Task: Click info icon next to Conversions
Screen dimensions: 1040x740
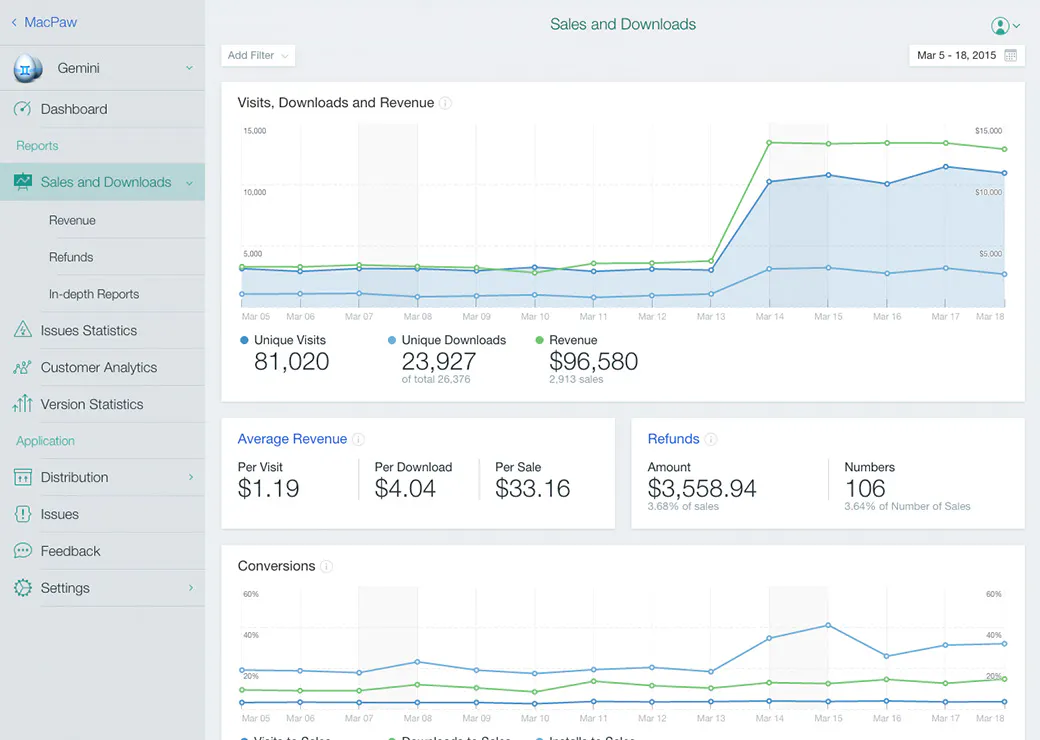Action: (x=326, y=566)
